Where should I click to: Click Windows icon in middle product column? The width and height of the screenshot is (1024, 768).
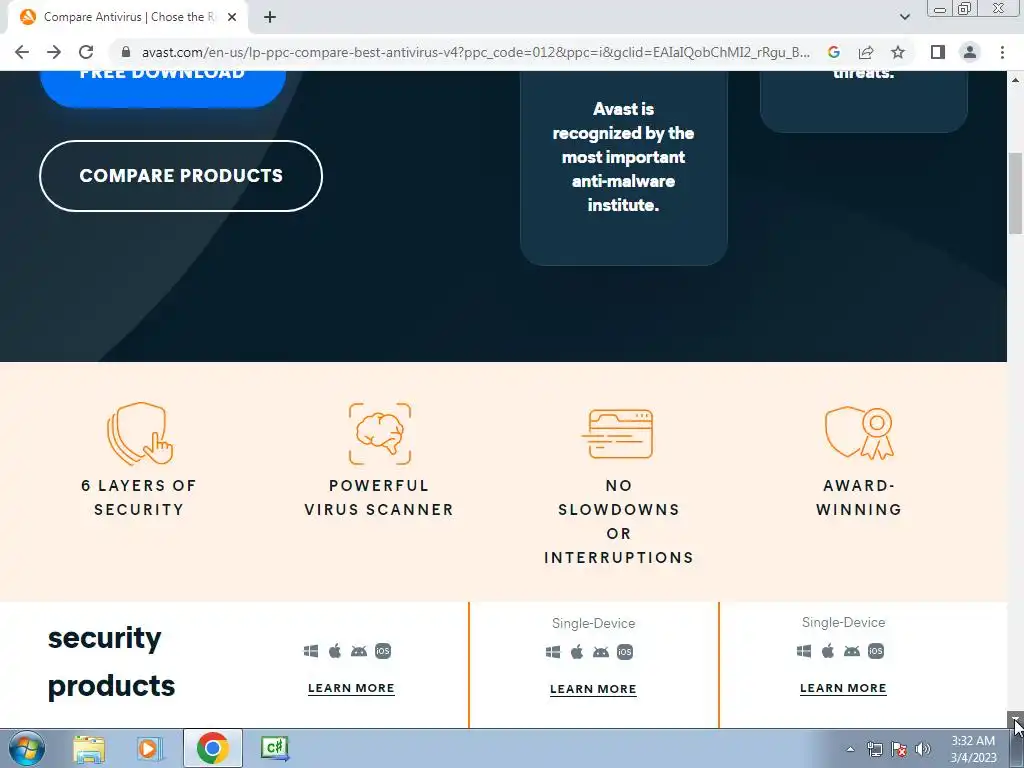point(553,652)
